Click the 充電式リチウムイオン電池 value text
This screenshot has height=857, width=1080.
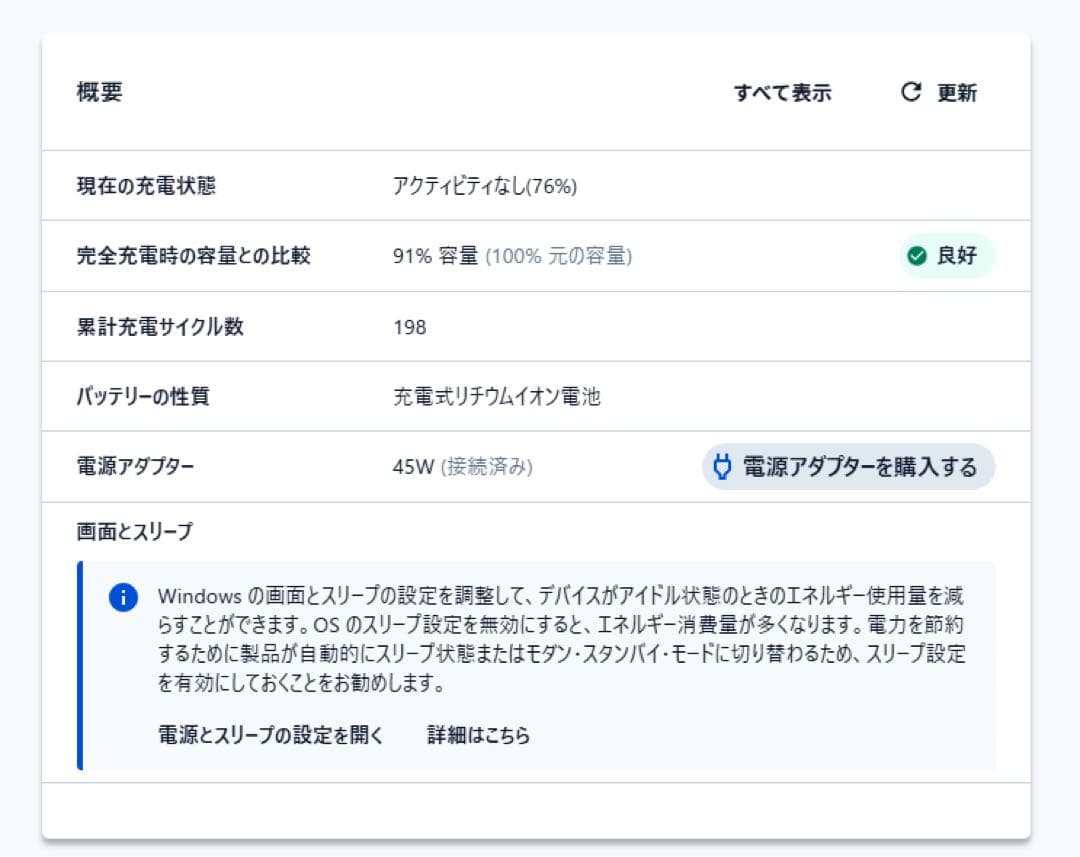496,397
